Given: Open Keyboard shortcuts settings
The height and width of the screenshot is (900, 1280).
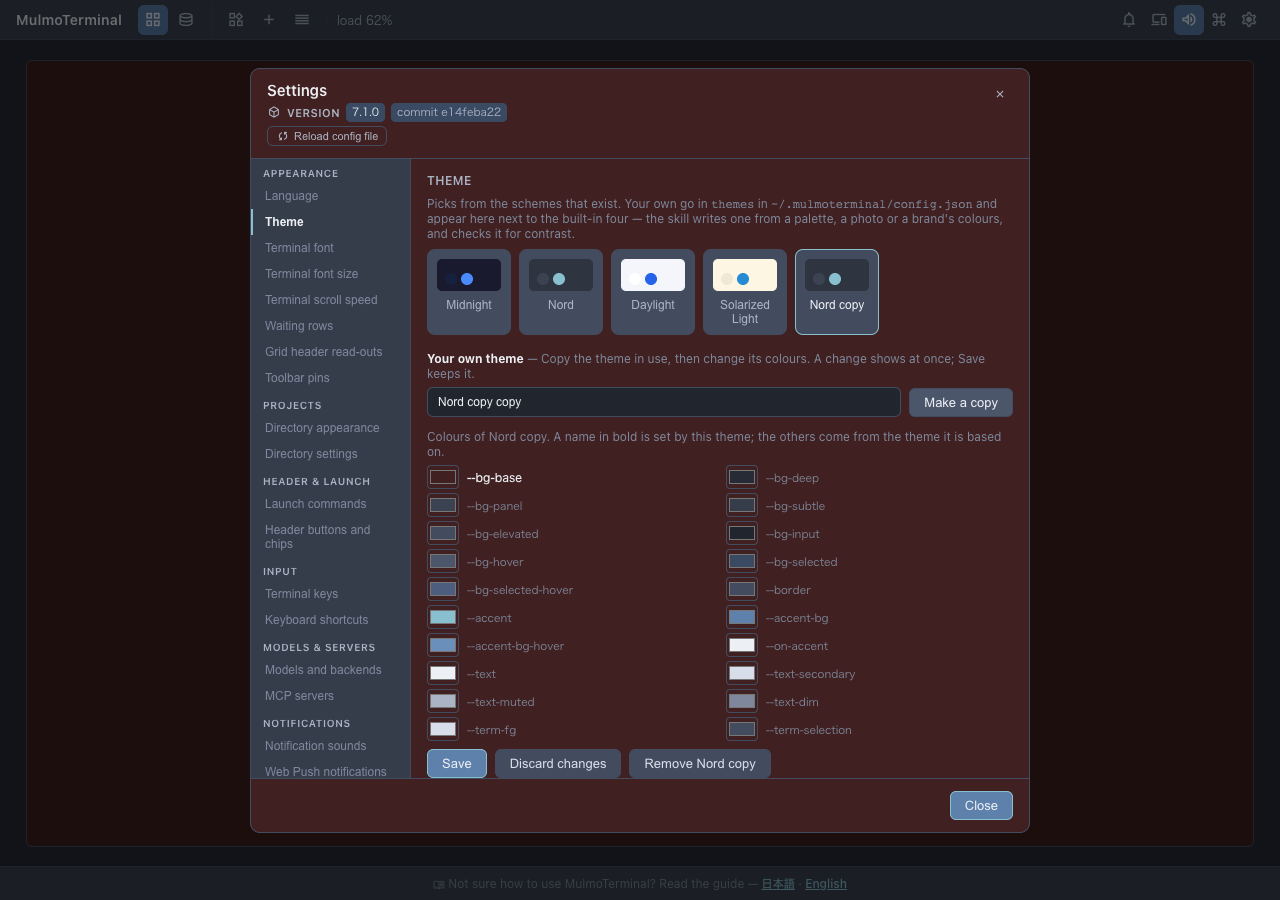Looking at the screenshot, I should click(330, 620).
